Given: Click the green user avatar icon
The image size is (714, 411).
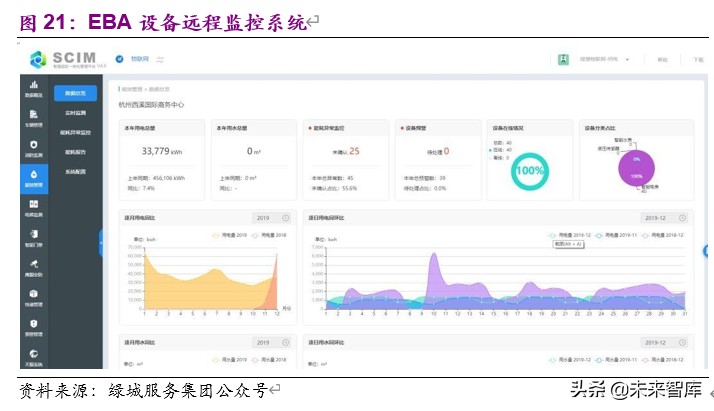Looking at the screenshot, I should click(563, 60).
